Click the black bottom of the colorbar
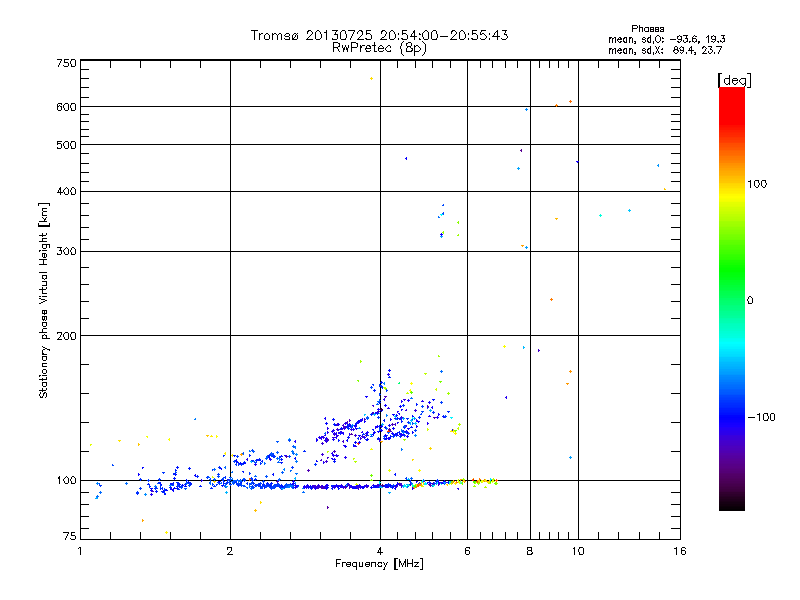Screen dimensions: 800x600 pyautogui.click(x=732, y=503)
